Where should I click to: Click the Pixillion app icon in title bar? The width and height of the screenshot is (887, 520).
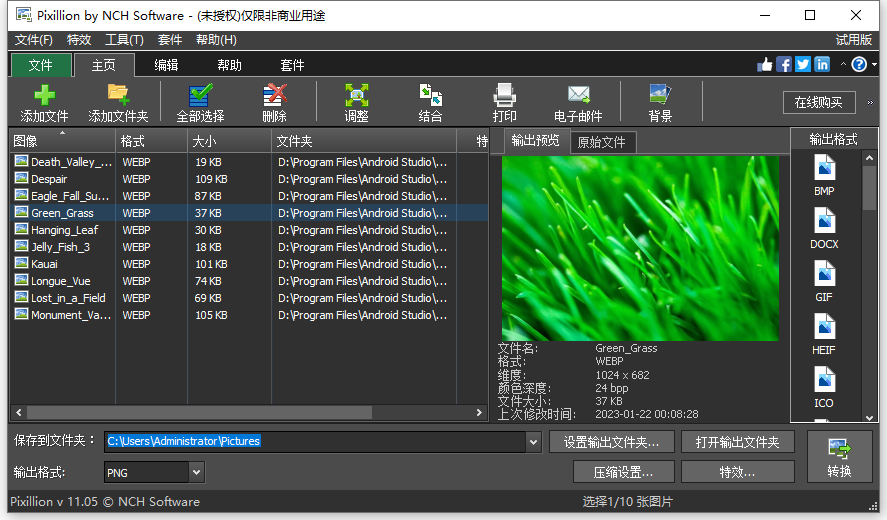point(23,15)
